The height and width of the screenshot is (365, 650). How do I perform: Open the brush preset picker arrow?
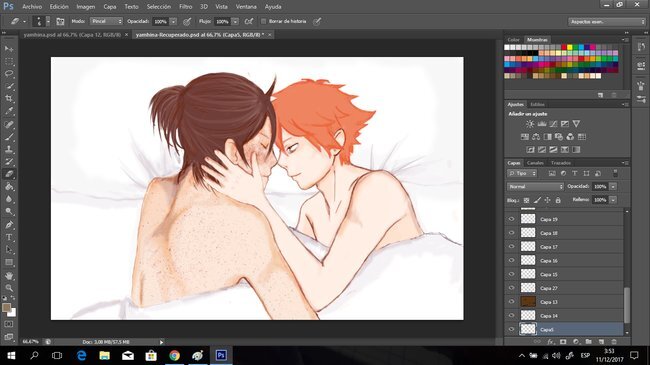pyautogui.click(x=48, y=21)
